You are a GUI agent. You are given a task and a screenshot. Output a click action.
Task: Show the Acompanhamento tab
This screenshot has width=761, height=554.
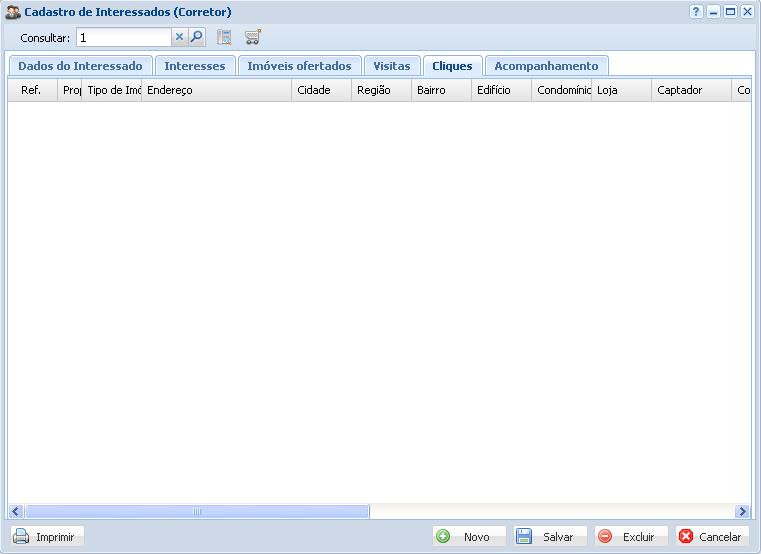(546, 66)
